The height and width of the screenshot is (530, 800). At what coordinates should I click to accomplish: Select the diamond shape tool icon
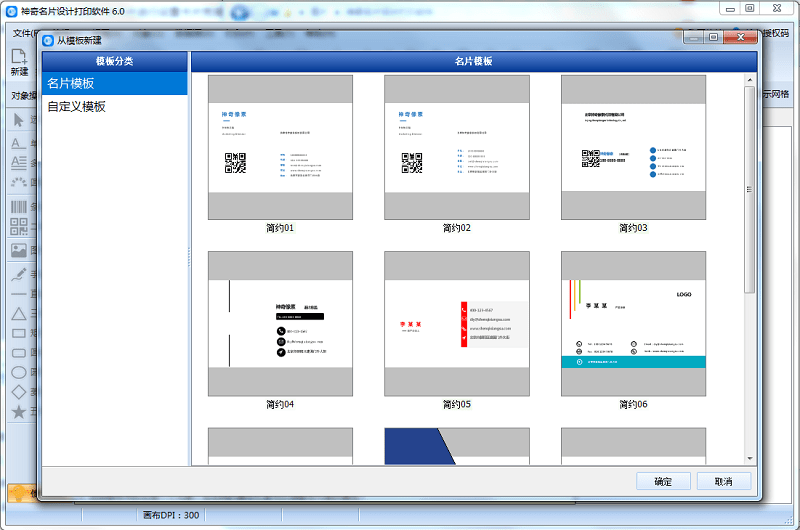19,392
